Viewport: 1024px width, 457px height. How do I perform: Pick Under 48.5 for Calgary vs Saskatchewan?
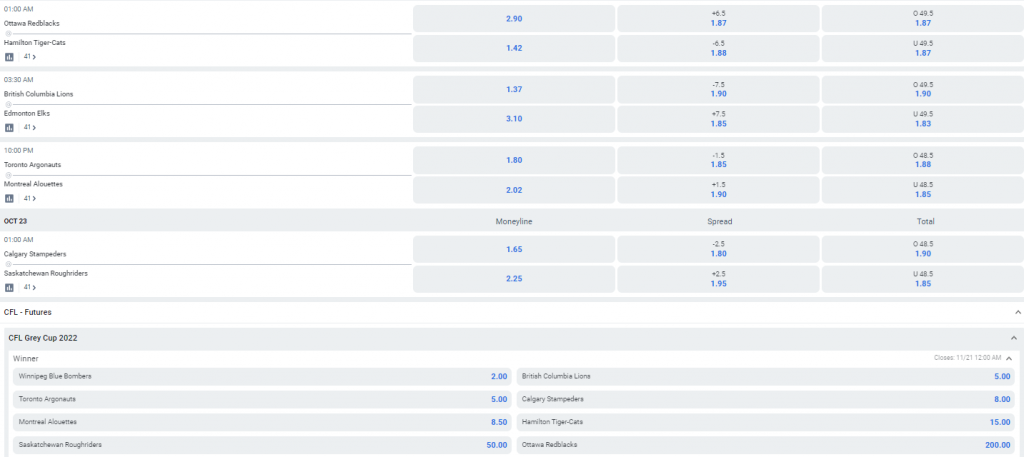pos(923,279)
